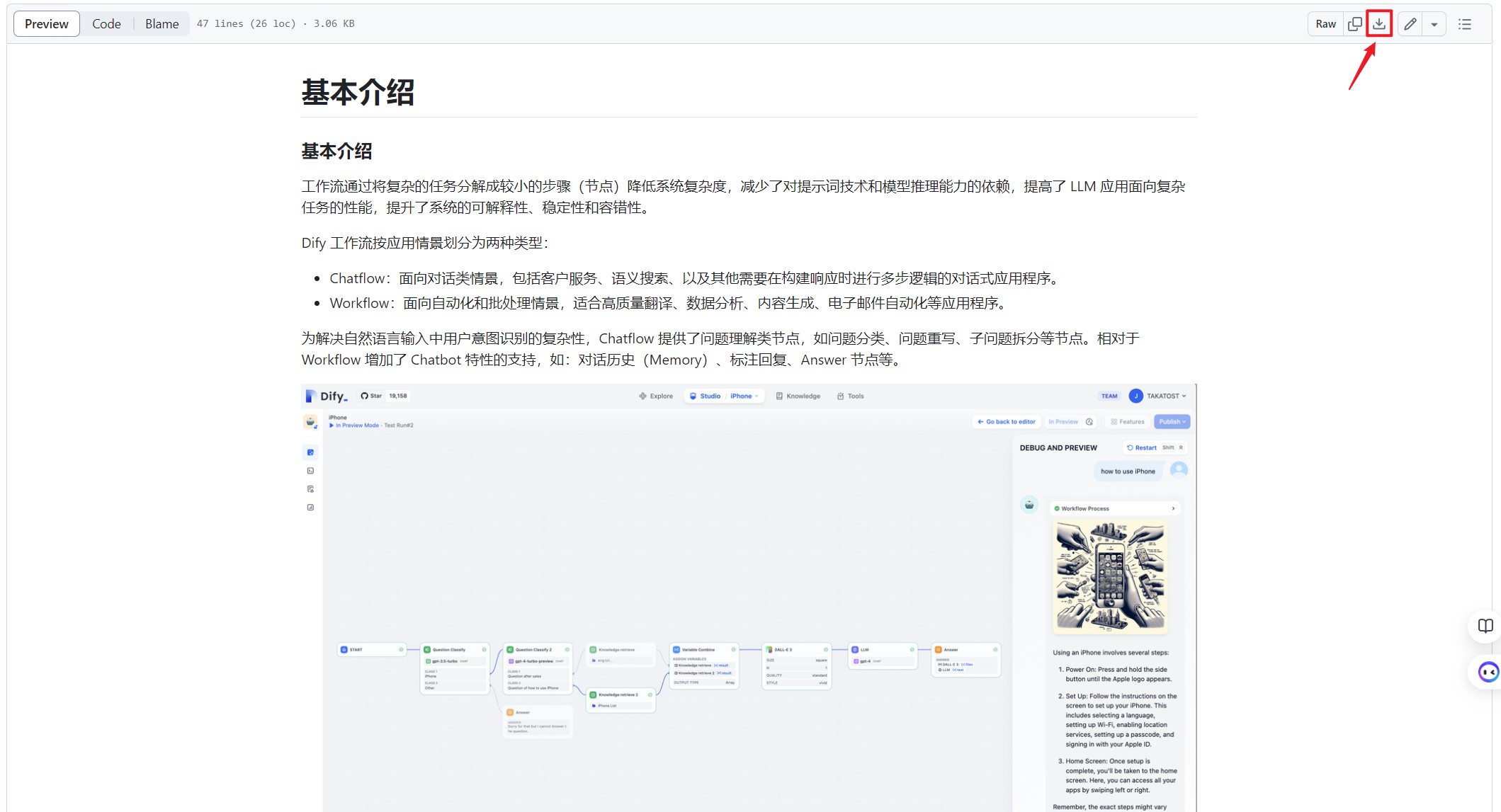The image size is (1501, 812).
Task: Download the raw file
Action: [1378, 23]
